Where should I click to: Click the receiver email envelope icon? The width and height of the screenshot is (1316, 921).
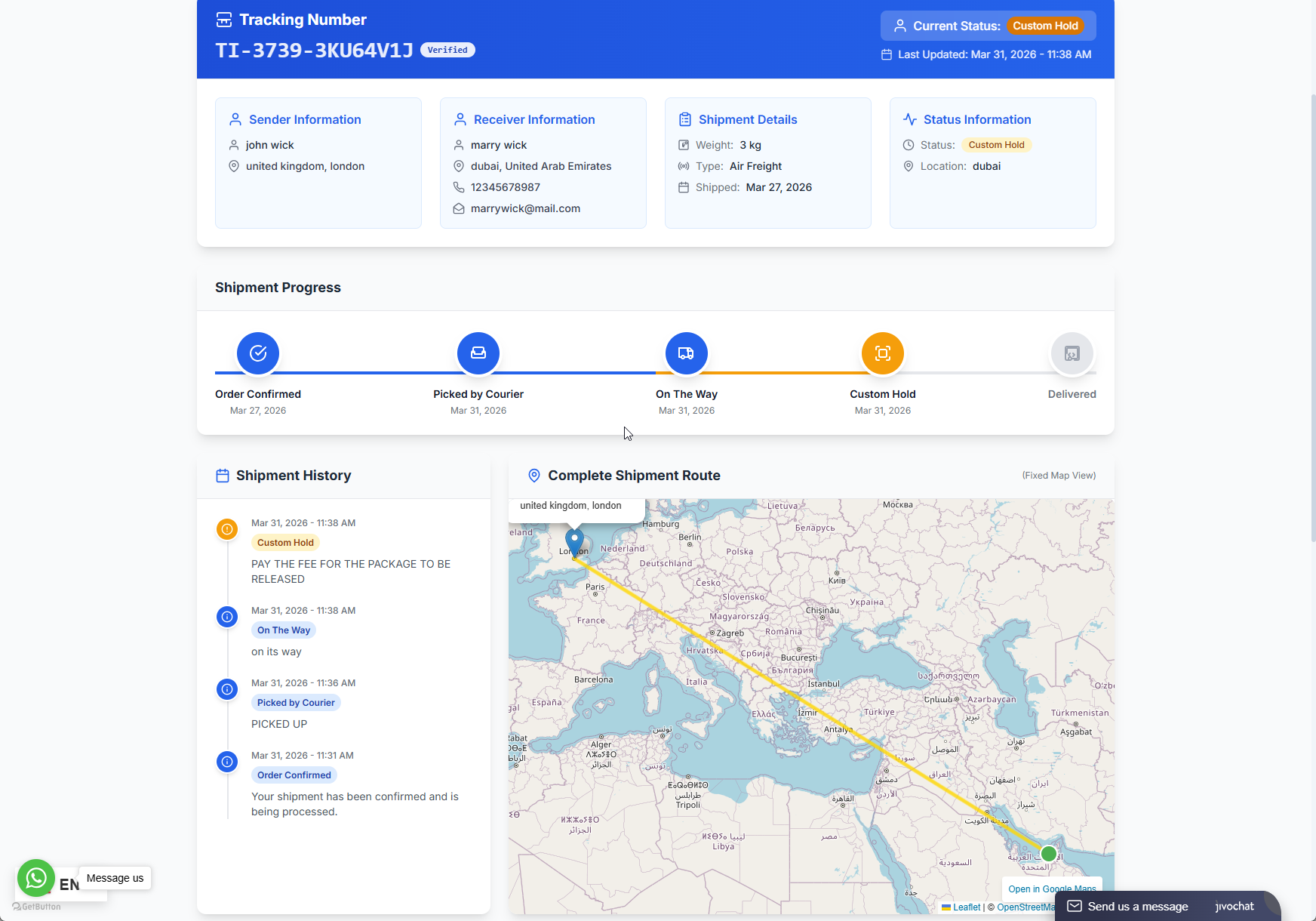tap(459, 208)
